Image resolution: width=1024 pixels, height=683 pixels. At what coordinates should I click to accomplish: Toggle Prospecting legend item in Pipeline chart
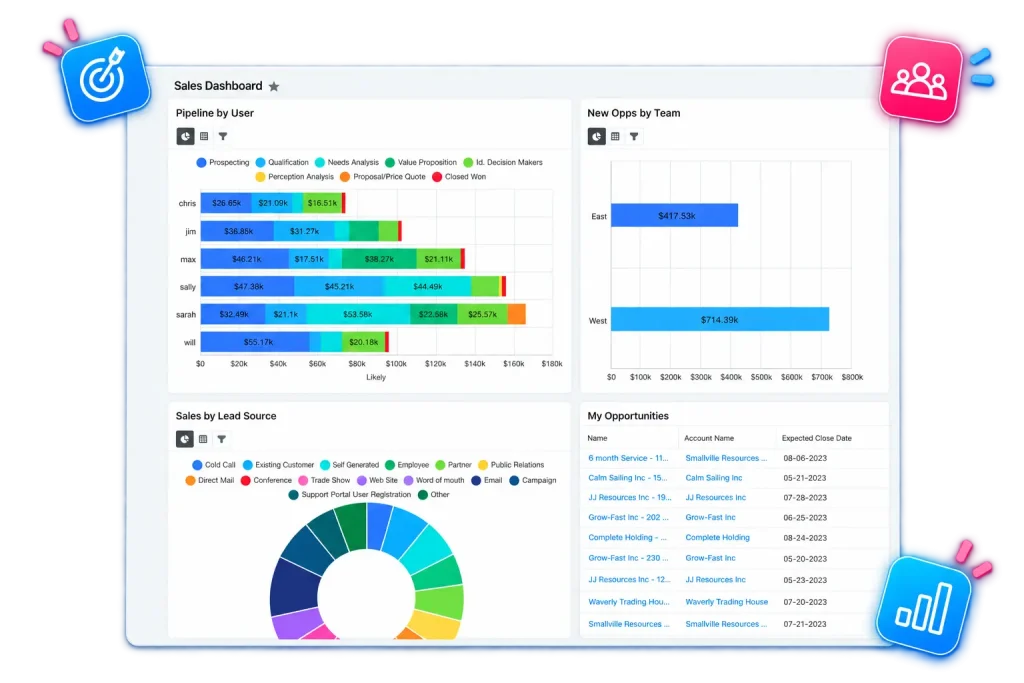(223, 163)
